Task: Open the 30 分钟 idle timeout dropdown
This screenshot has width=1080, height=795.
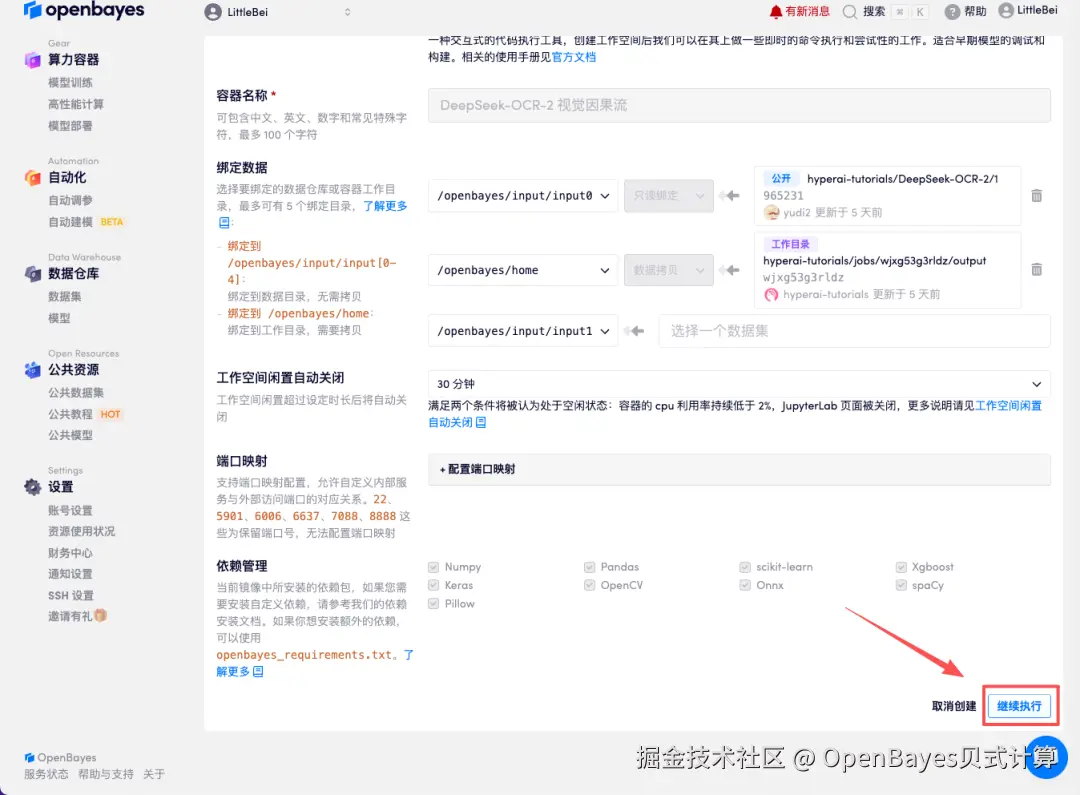Action: click(x=739, y=384)
